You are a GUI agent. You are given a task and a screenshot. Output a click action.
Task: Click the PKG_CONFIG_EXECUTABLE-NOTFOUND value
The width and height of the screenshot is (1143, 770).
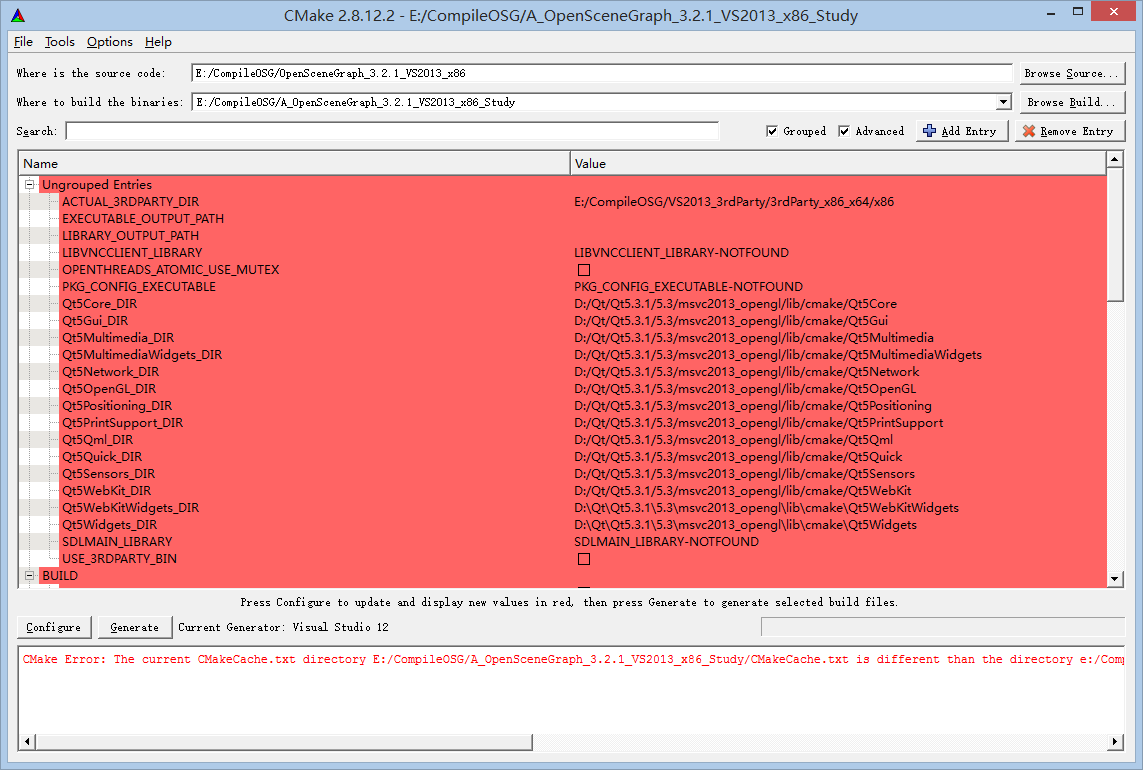tap(688, 287)
